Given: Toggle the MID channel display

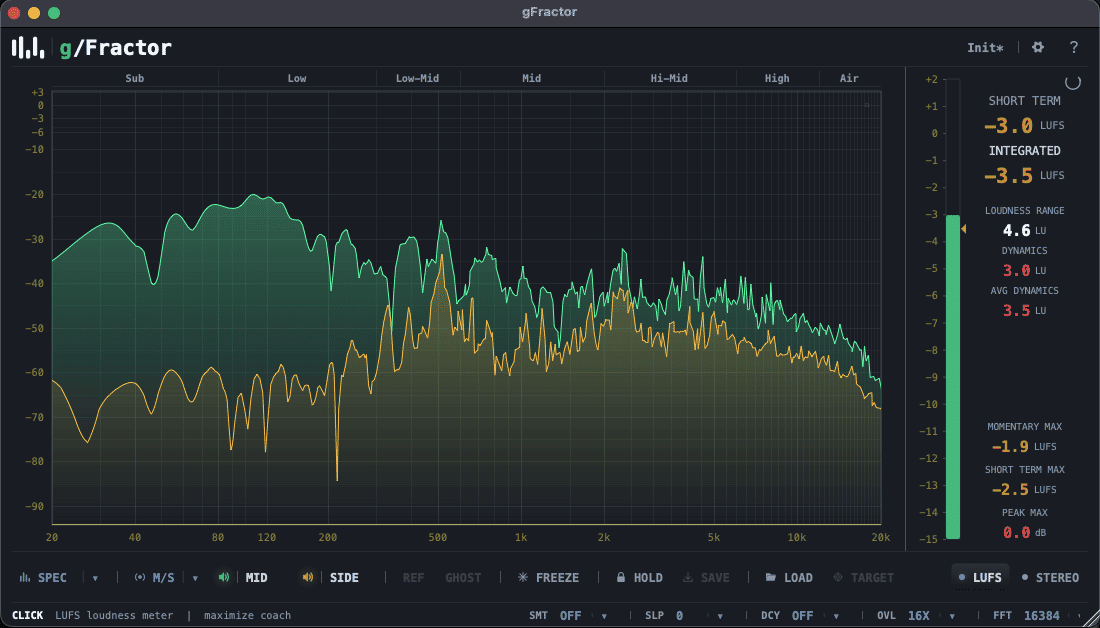Looking at the screenshot, I should click(256, 577).
